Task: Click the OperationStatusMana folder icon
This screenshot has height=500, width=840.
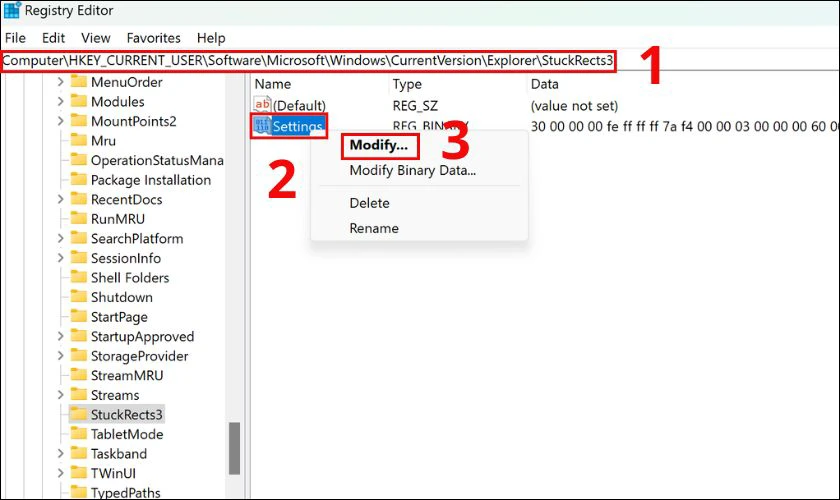Action: coord(79,160)
